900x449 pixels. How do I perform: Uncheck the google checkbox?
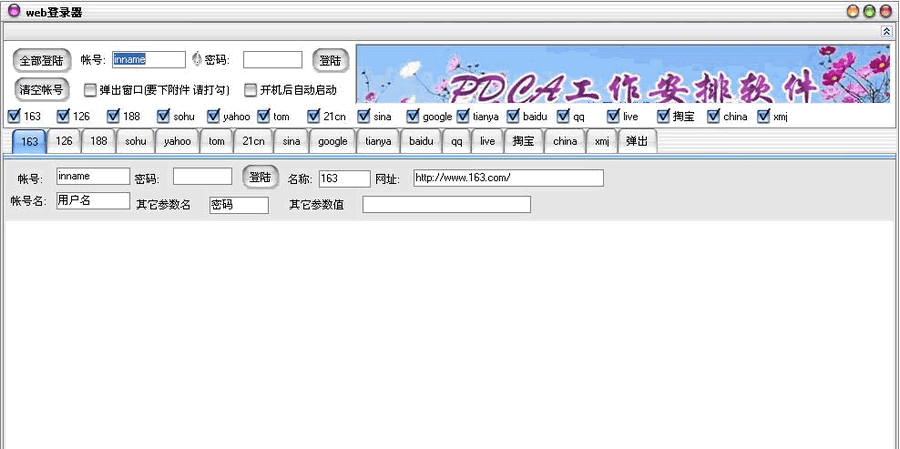[413, 117]
